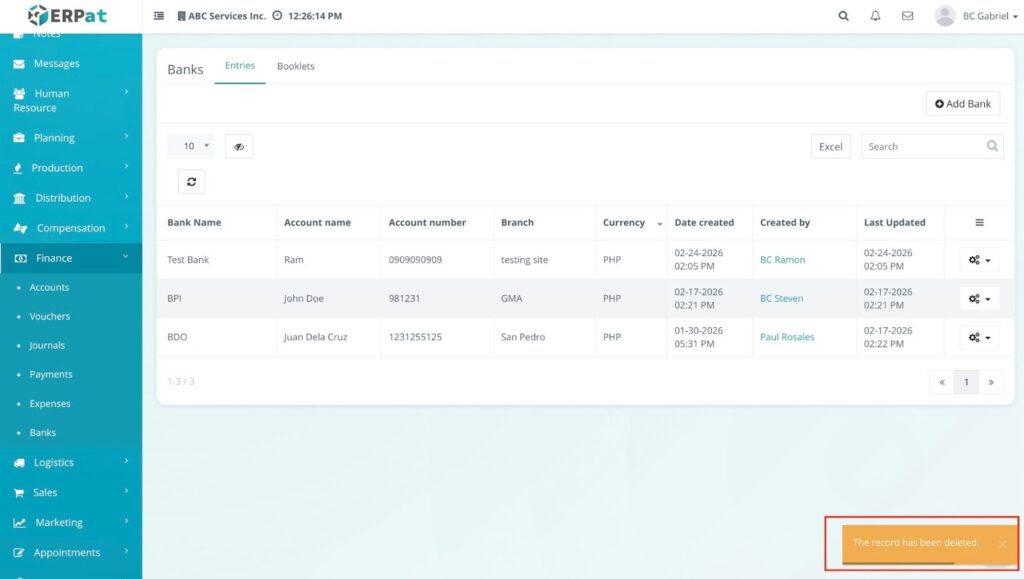Open actions dropdown for BDO row
1024x579 pixels.
(x=979, y=337)
